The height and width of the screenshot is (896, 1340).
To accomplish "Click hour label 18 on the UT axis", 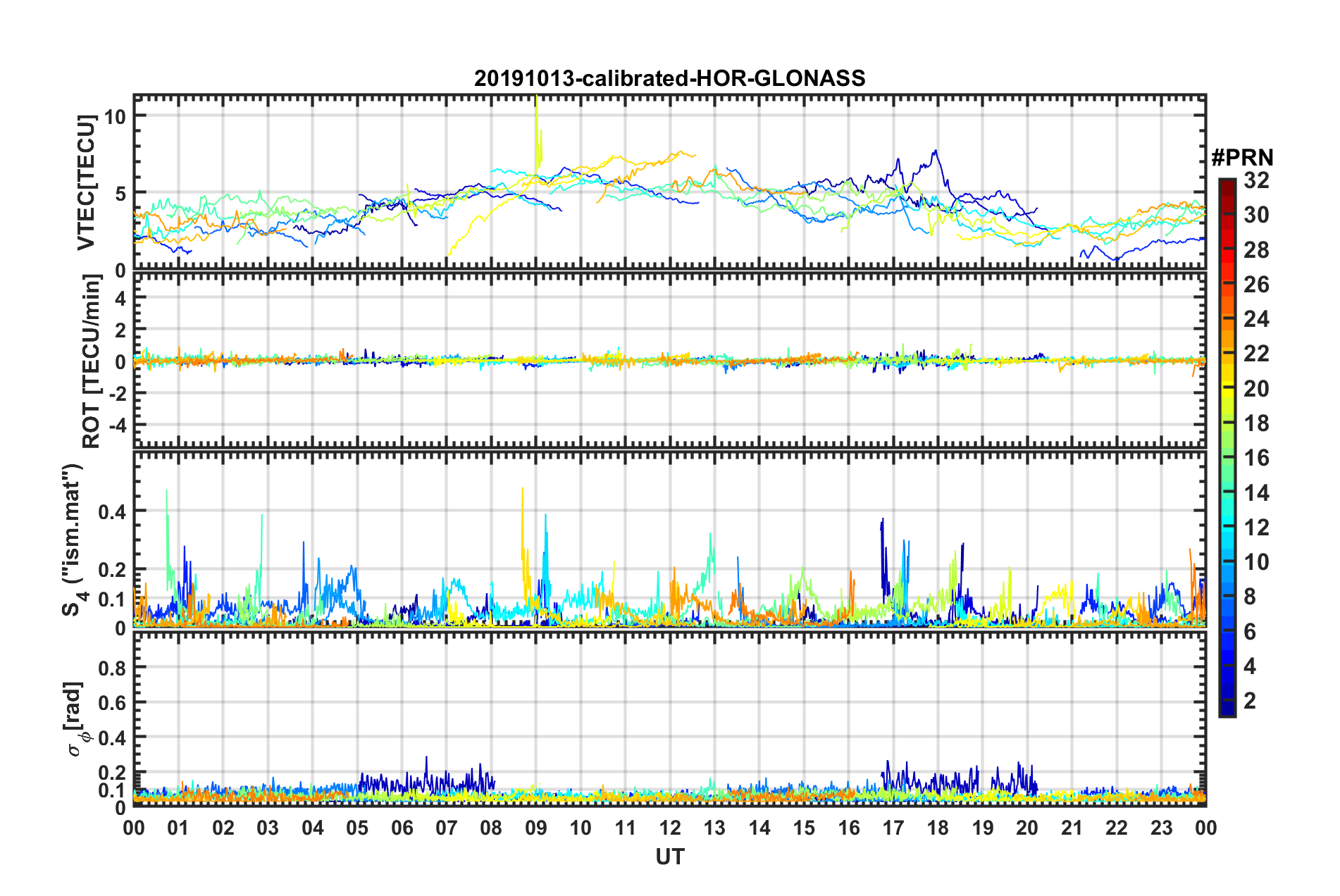I will tap(938, 828).
